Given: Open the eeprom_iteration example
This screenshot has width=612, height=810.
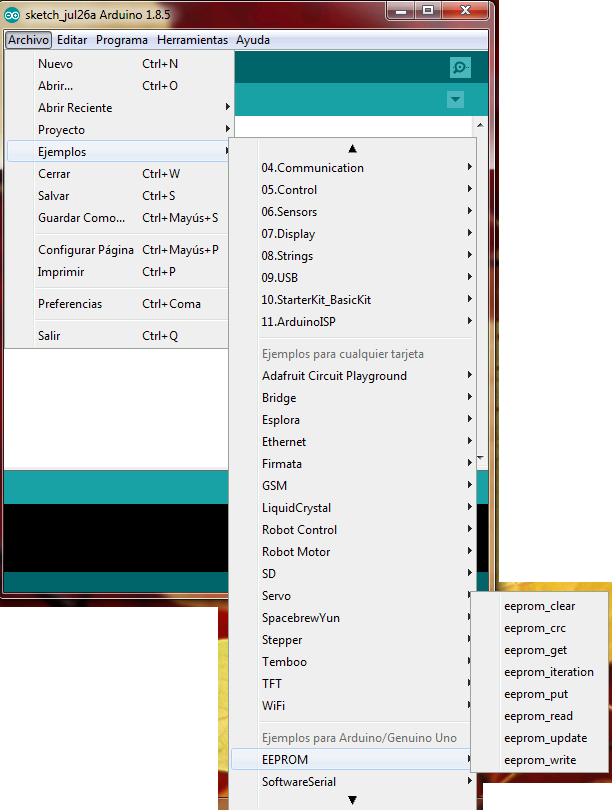Looking at the screenshot, I should coord(540,672).
